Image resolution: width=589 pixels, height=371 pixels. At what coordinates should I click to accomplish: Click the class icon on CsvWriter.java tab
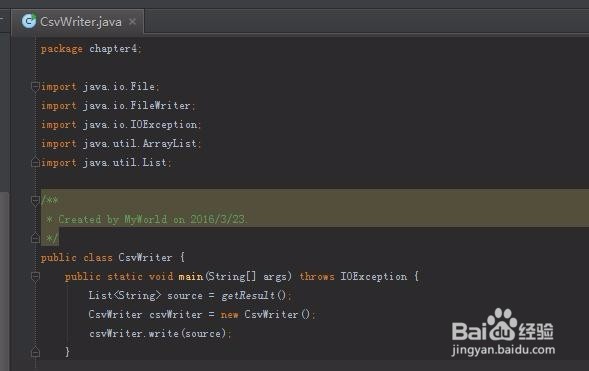29,21
